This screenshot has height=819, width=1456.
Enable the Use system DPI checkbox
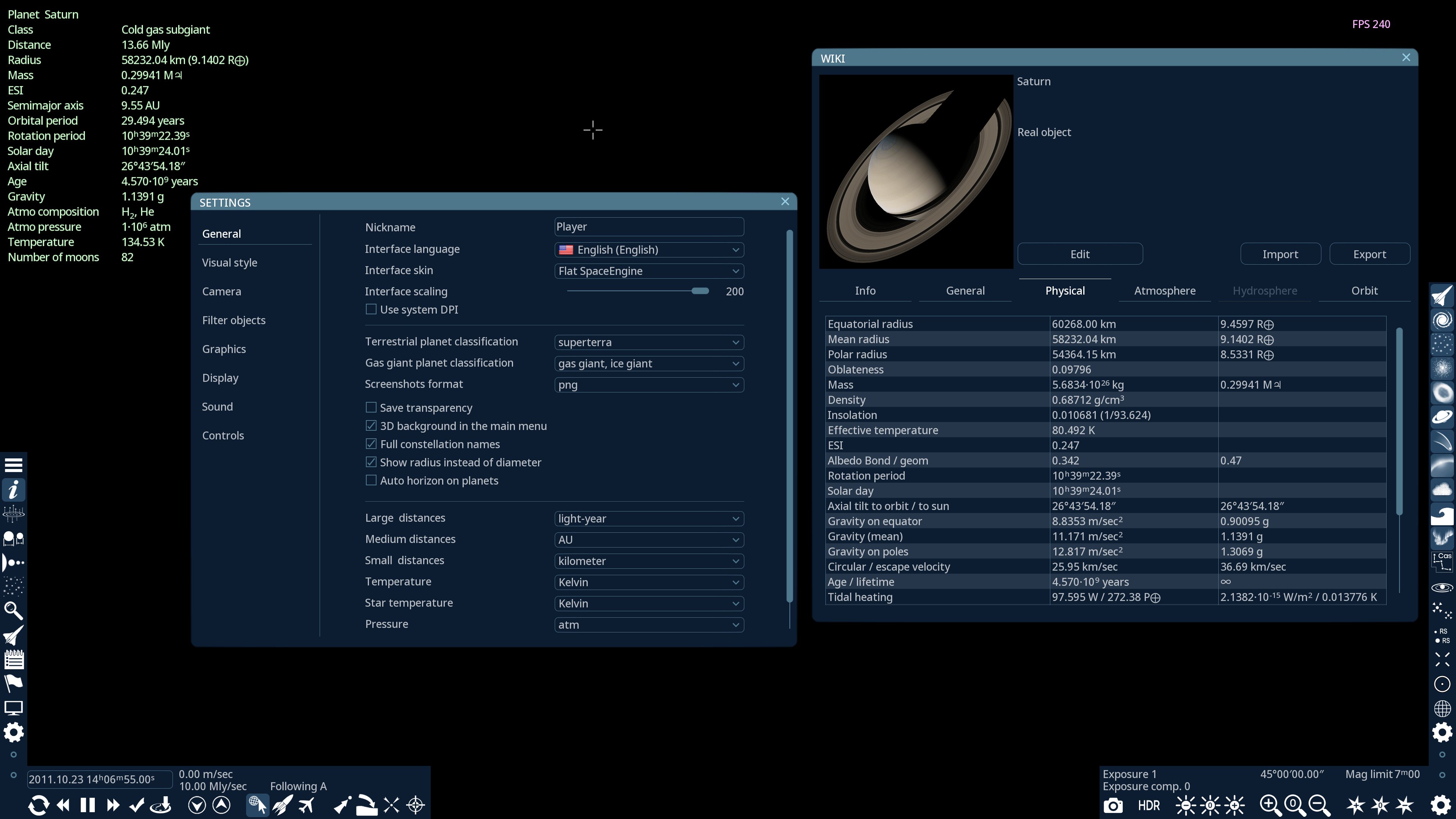(371, 310)
